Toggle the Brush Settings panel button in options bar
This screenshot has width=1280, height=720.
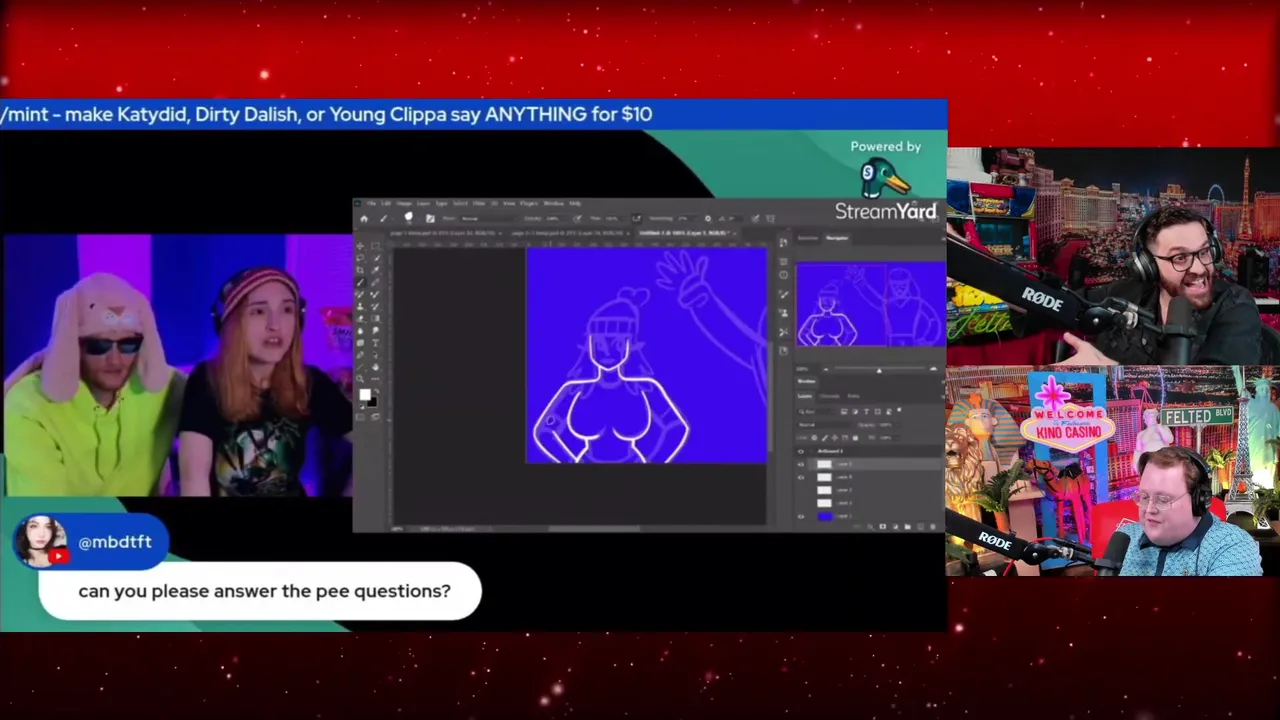pos(430,219)
